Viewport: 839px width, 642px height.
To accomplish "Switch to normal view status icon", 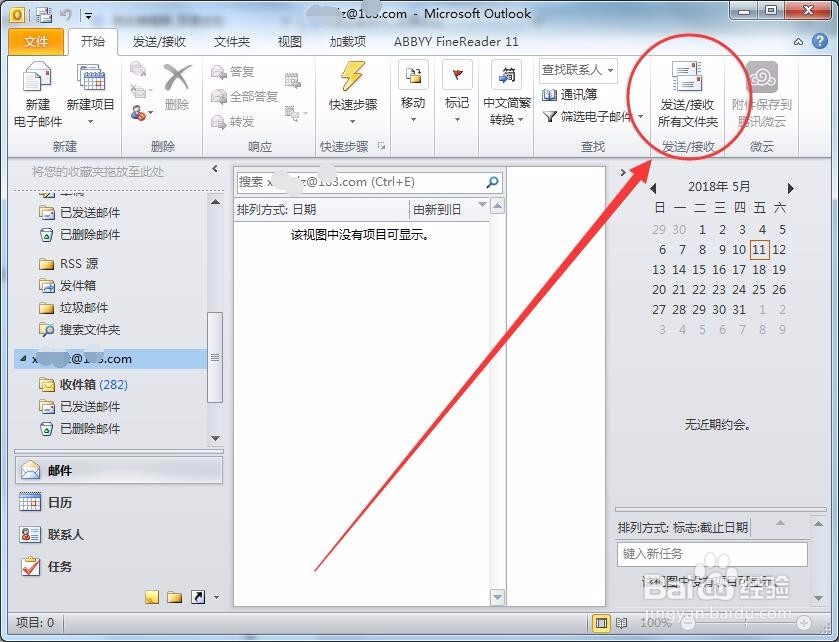I will 601,623.
